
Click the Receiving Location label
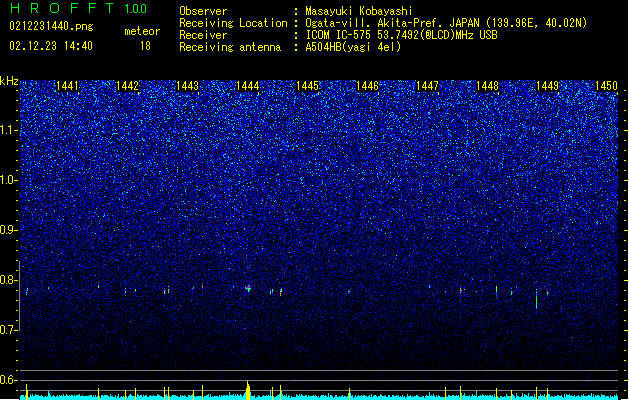click(233, 23)
